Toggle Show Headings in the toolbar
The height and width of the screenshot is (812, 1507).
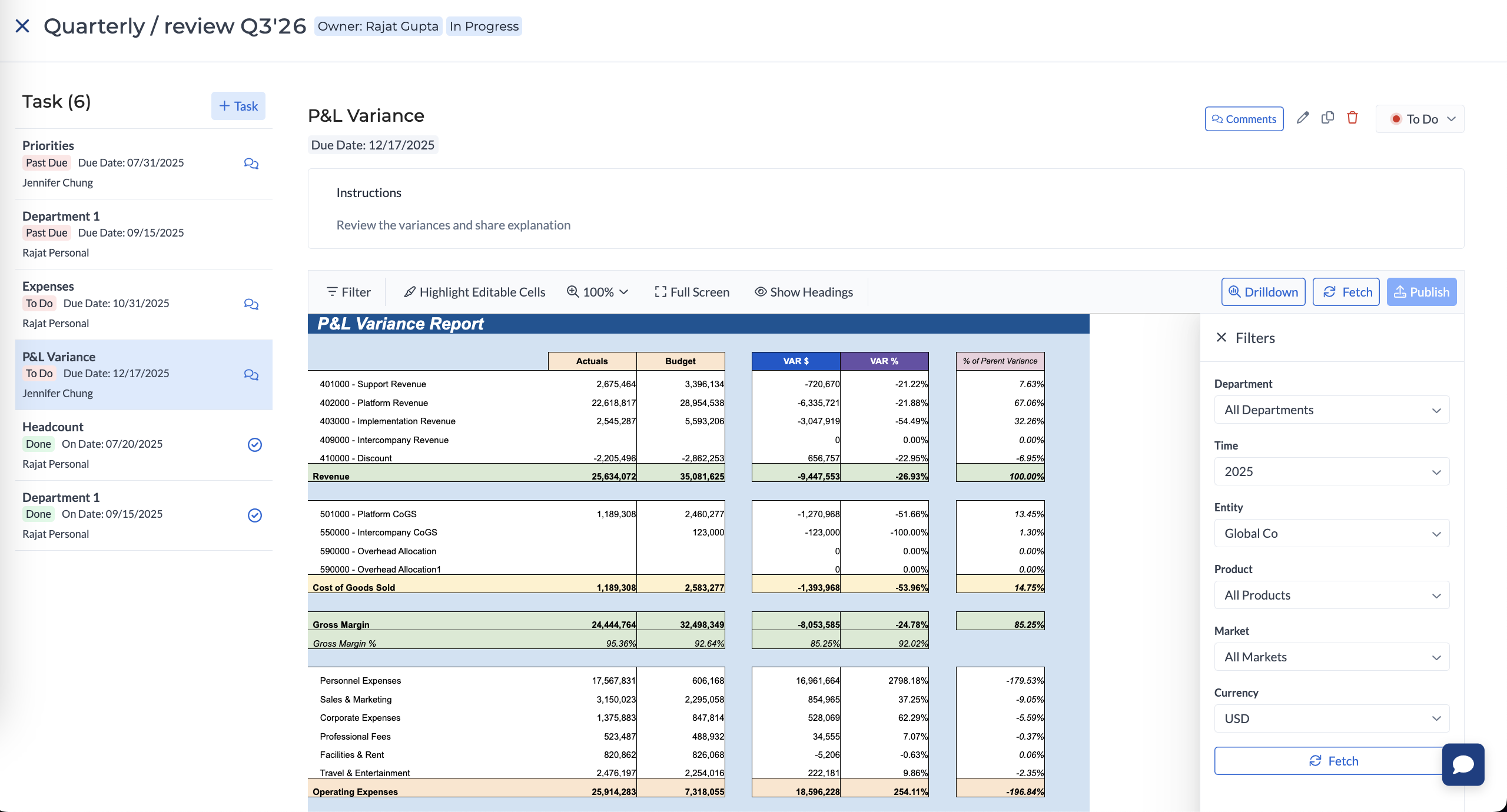point(804,292)
